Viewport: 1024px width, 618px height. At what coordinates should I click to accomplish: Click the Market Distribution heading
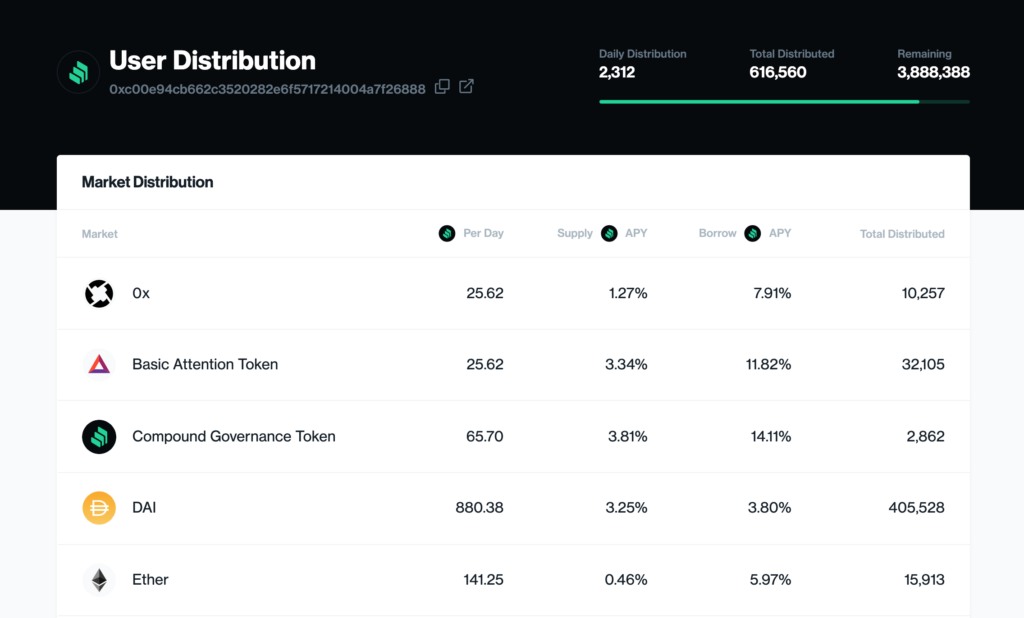coord(148,182)
